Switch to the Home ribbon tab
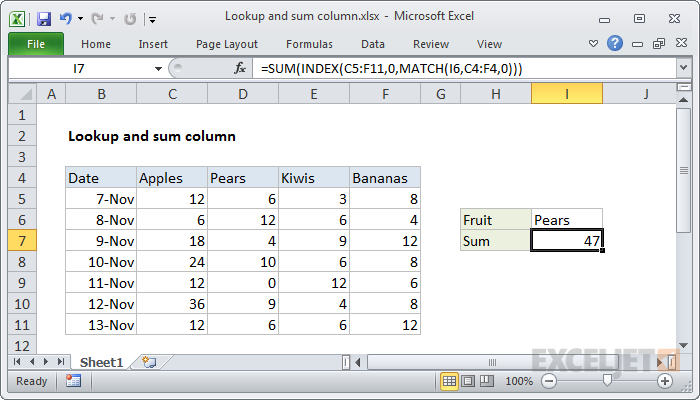 tap(96, 44)
